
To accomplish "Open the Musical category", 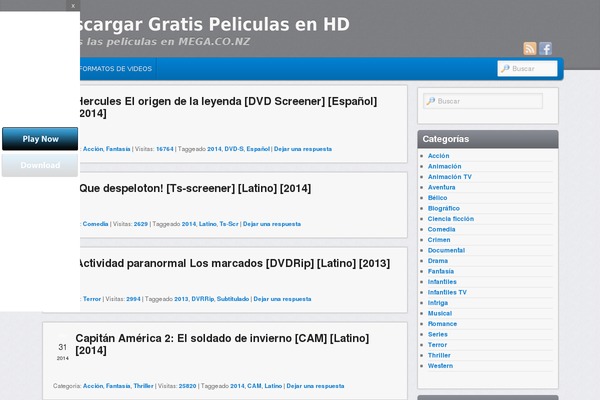I will (x=440, y=313).
